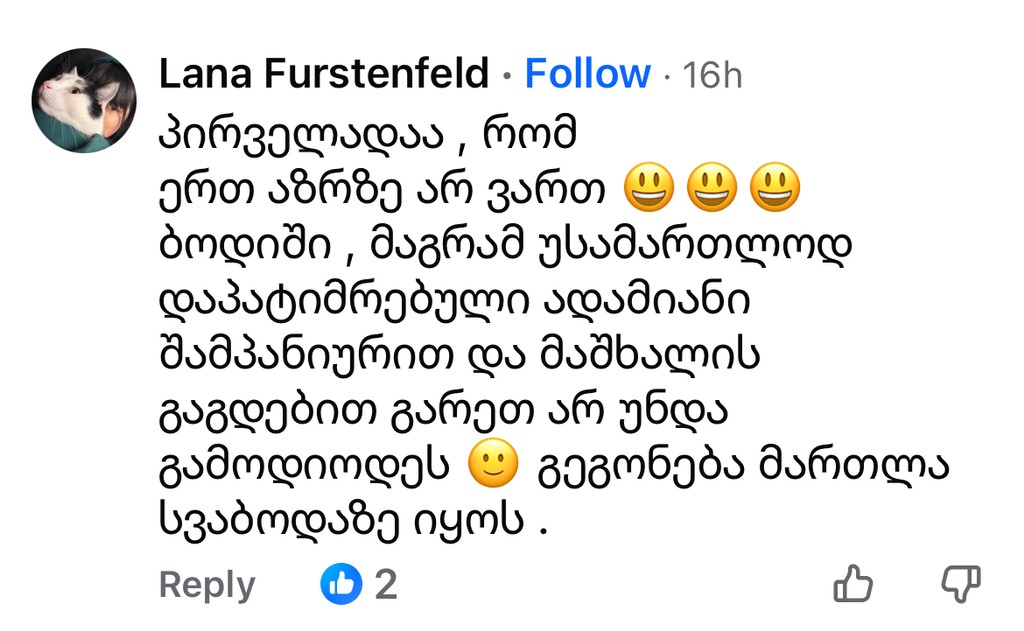Click the 16h comment timestamp
1024x631 pixels.
pyautogui.click(x=712, y=75)
